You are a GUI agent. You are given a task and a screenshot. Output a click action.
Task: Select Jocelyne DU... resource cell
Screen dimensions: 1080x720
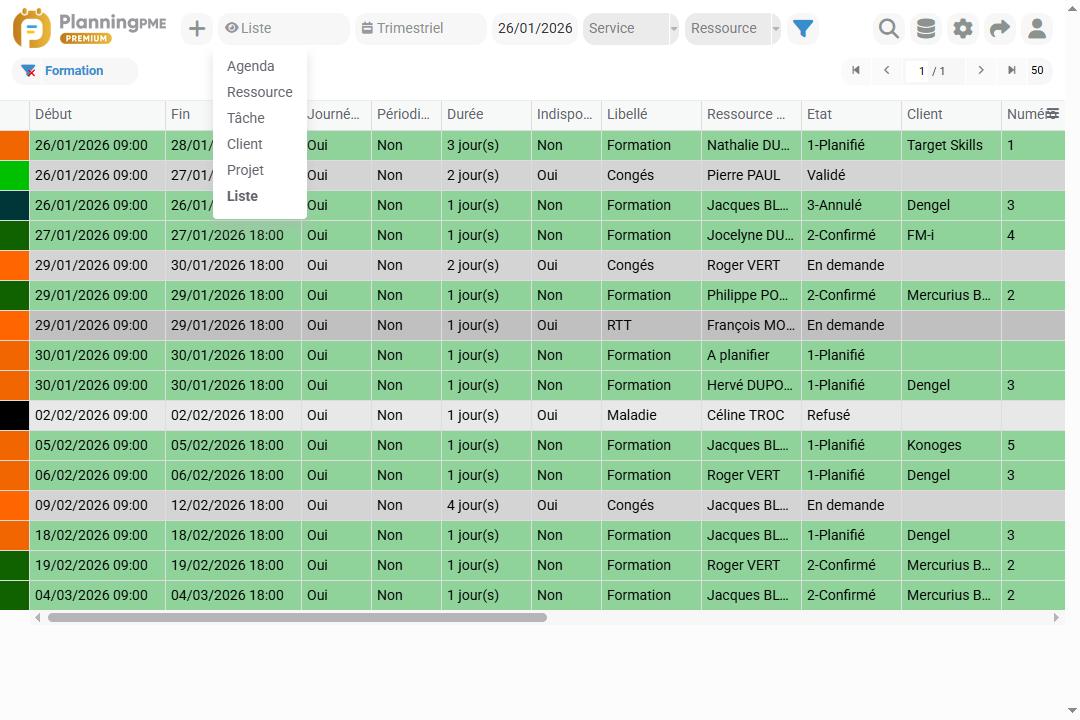(x=751, y=235)
